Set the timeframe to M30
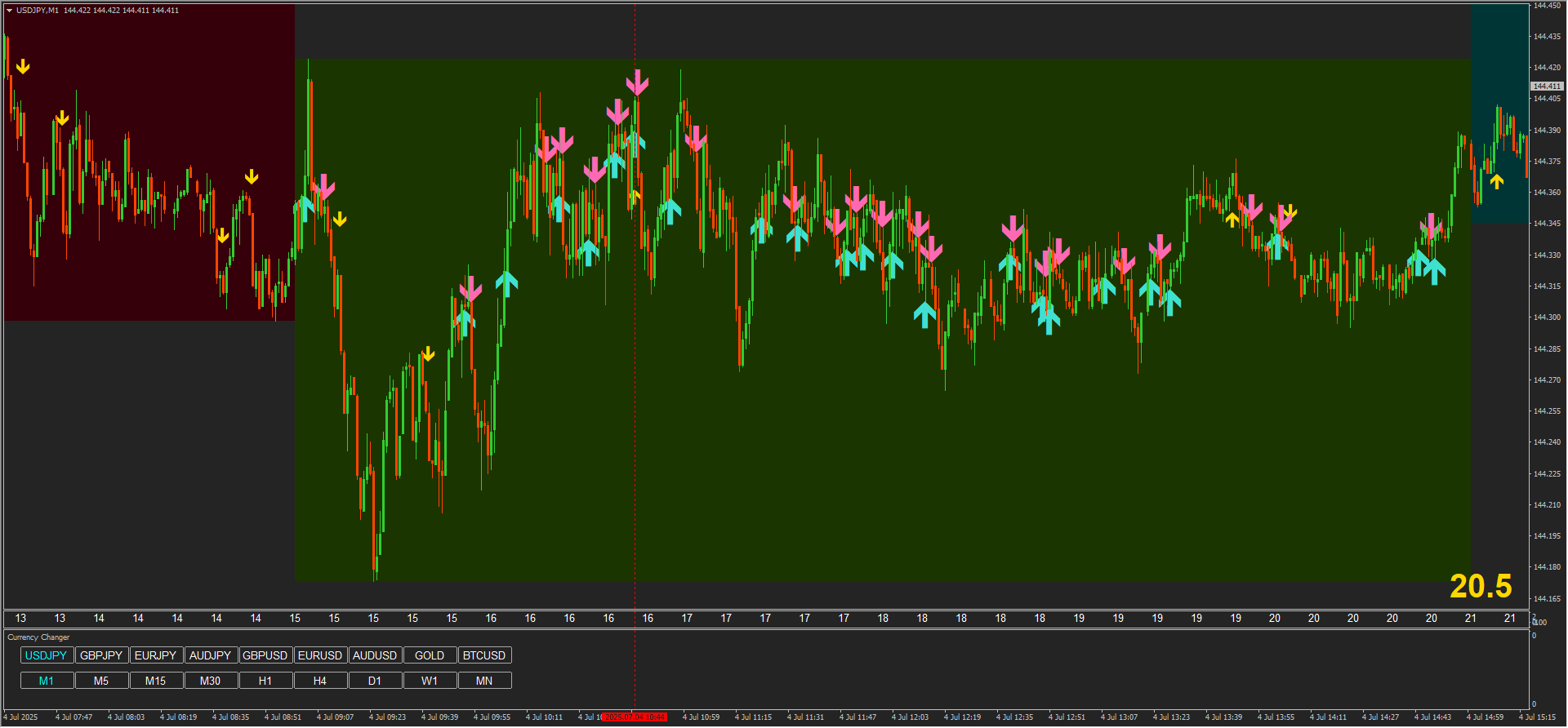This screenshot has height=728, width=1568. pos(211,681)
